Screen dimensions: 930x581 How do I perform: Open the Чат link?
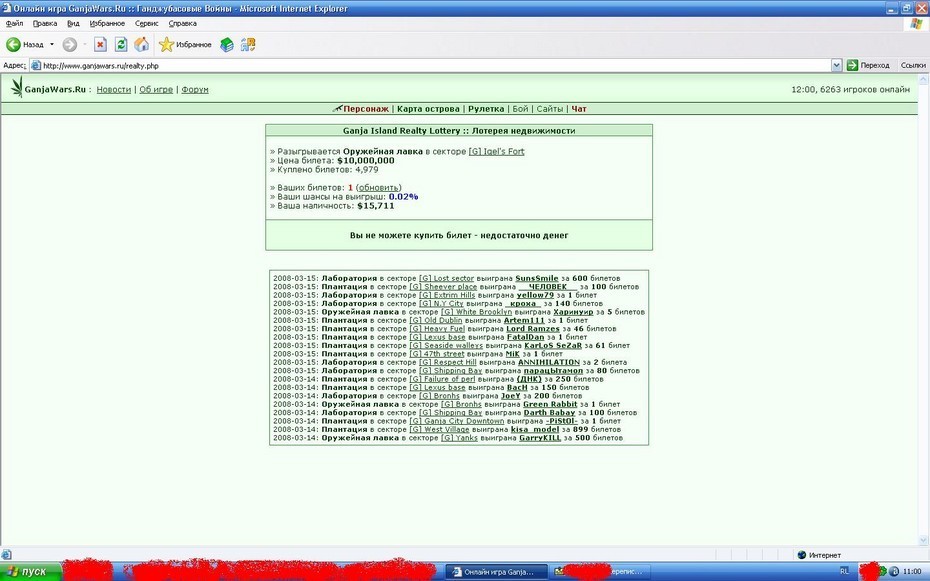pos(579,109)
